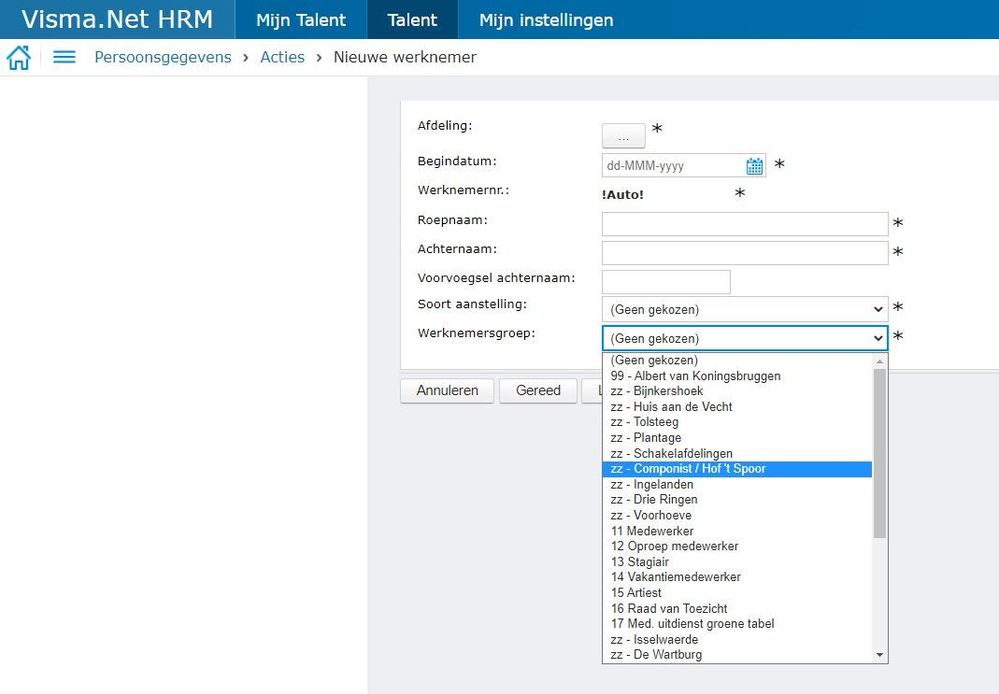Collapse the Werknemersgroep dropdown
This screenshot has width=999, height=694.
[x=744, y=338]
